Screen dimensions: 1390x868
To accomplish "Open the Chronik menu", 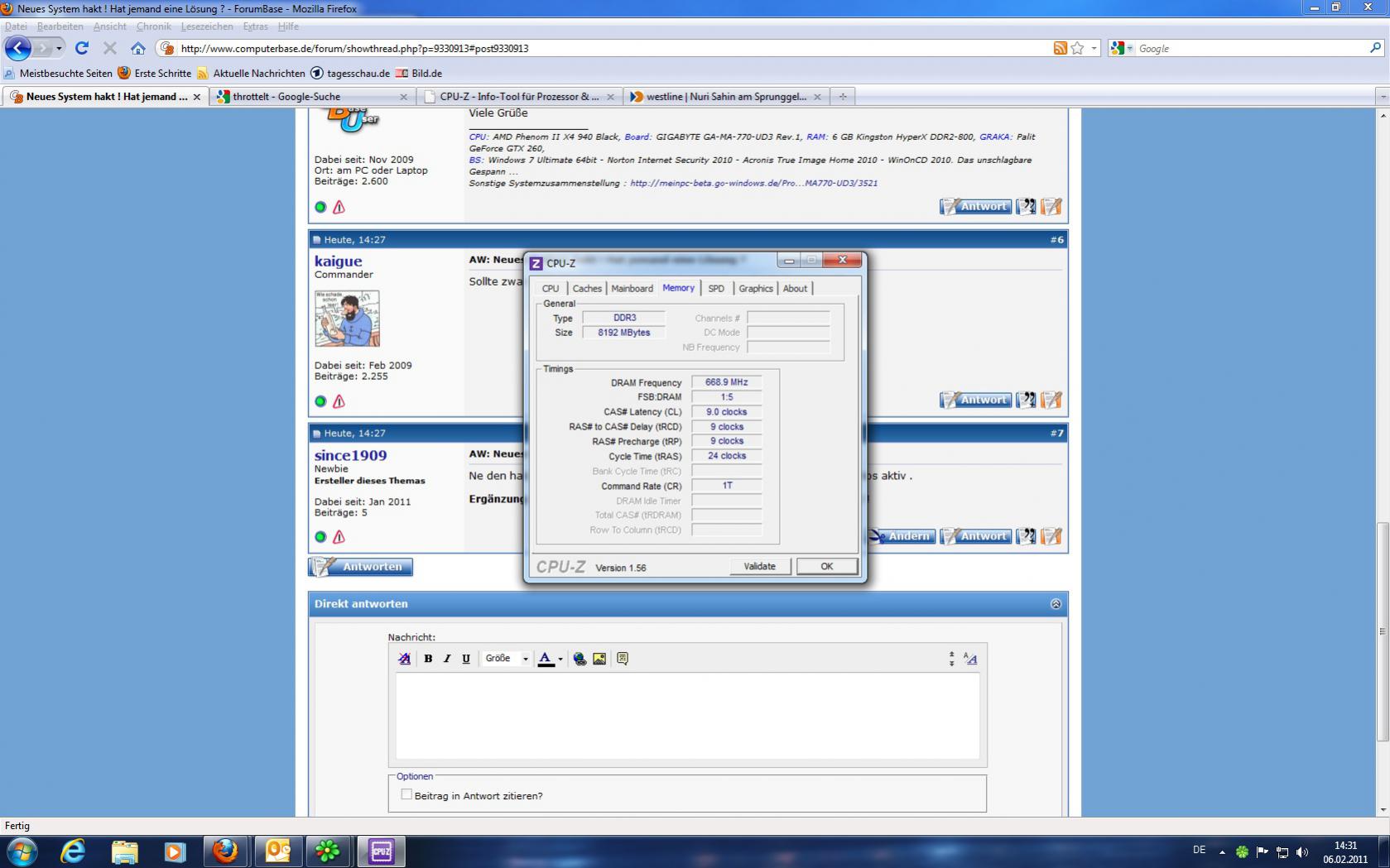I will 154,26.
